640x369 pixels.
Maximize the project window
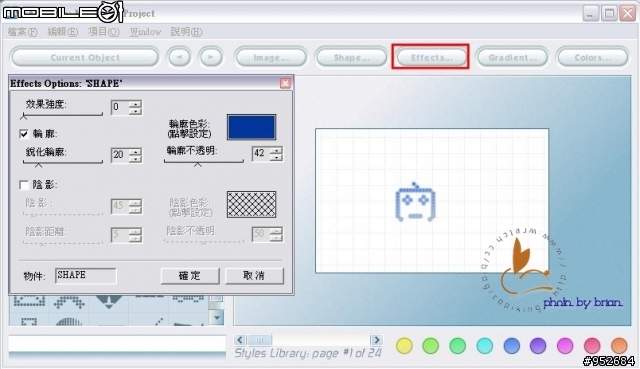tap(609, 13)
